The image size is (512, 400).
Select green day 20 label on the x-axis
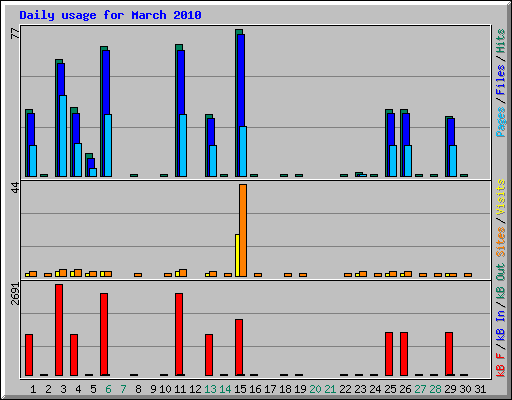coord(315,389)
